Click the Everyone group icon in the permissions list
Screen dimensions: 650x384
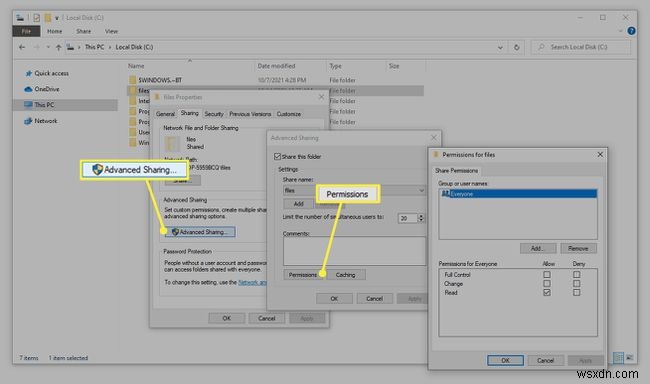click(445, 194)
